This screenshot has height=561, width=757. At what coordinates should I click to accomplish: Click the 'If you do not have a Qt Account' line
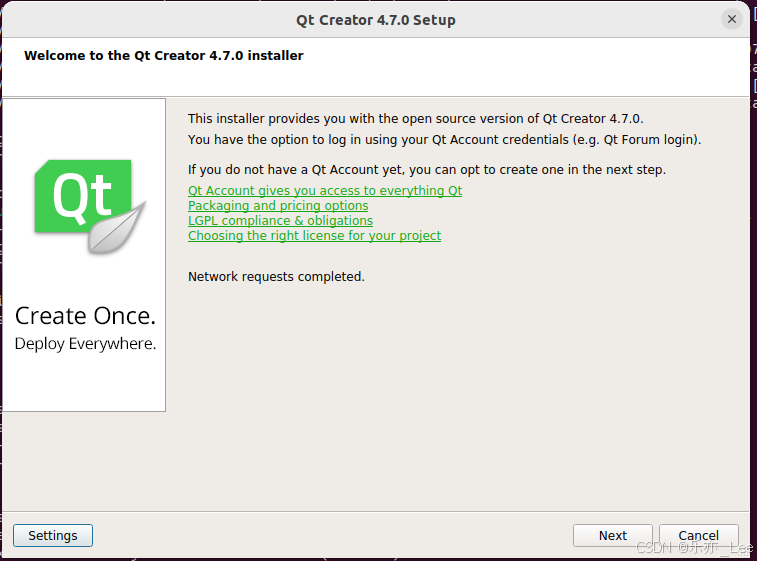(427, 170)
